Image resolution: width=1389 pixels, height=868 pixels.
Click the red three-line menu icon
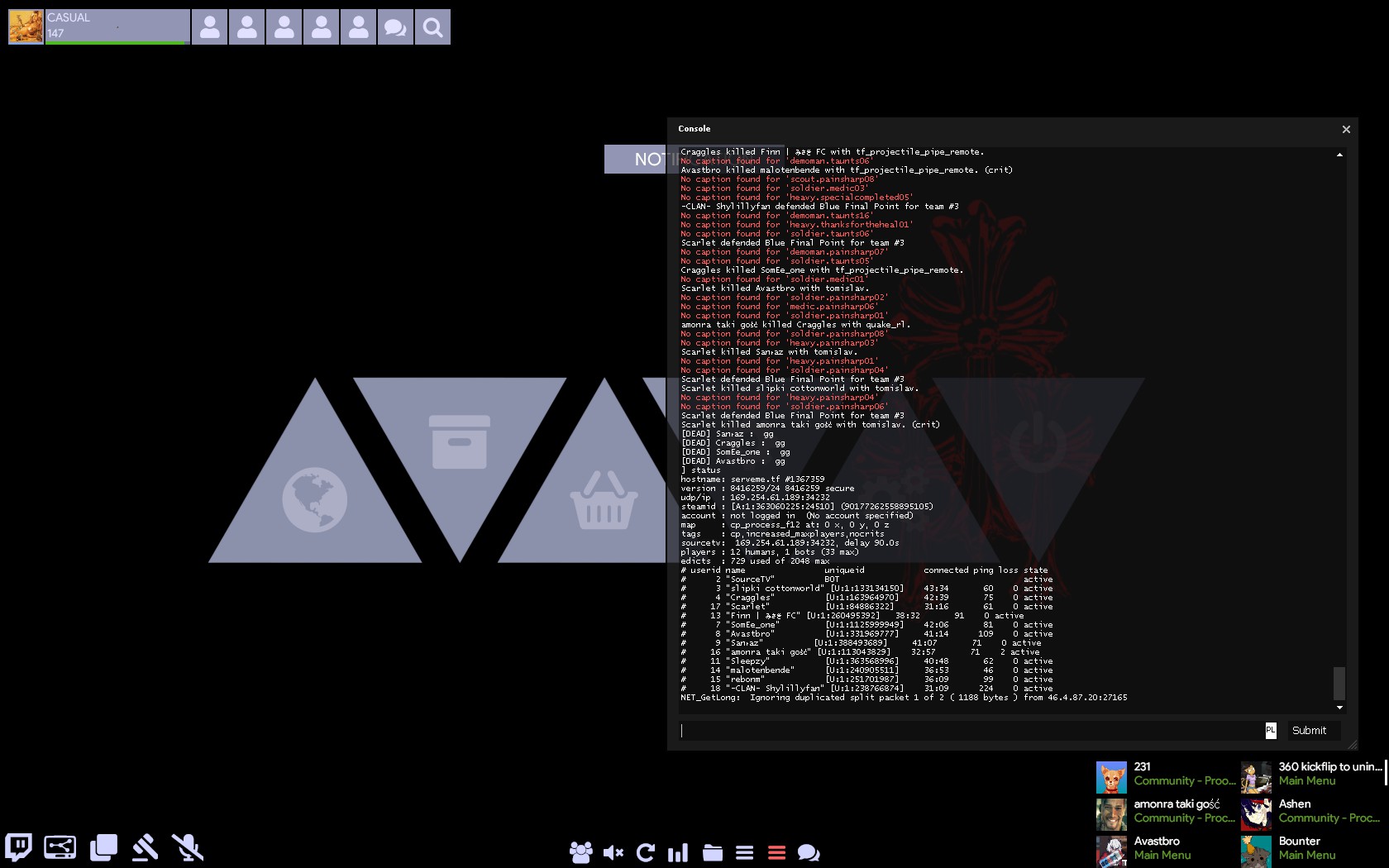coord(776,852)
